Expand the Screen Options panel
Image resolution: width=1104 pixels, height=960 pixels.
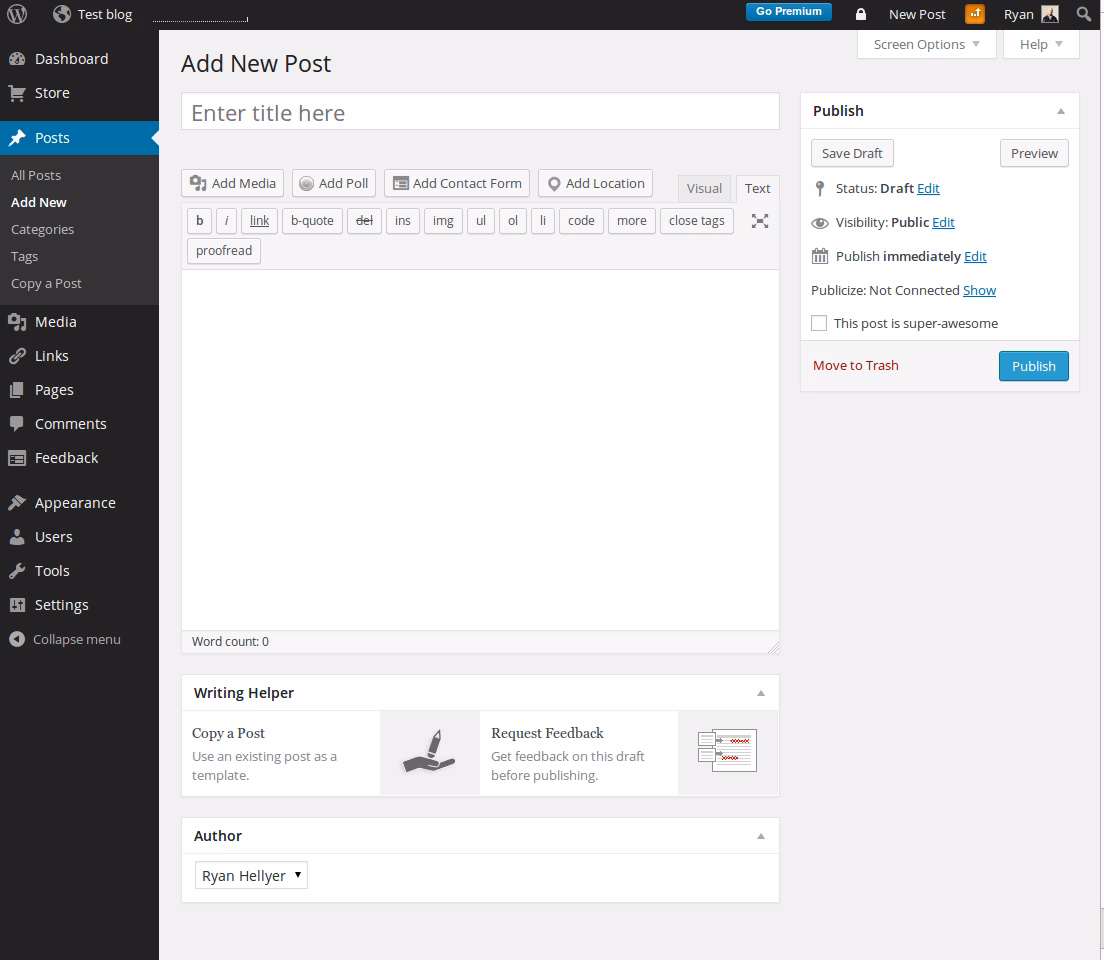pos(927,44)
